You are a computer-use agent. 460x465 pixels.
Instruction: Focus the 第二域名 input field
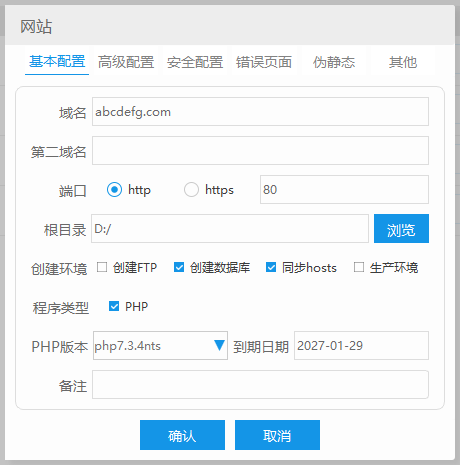tap(260, 150)
